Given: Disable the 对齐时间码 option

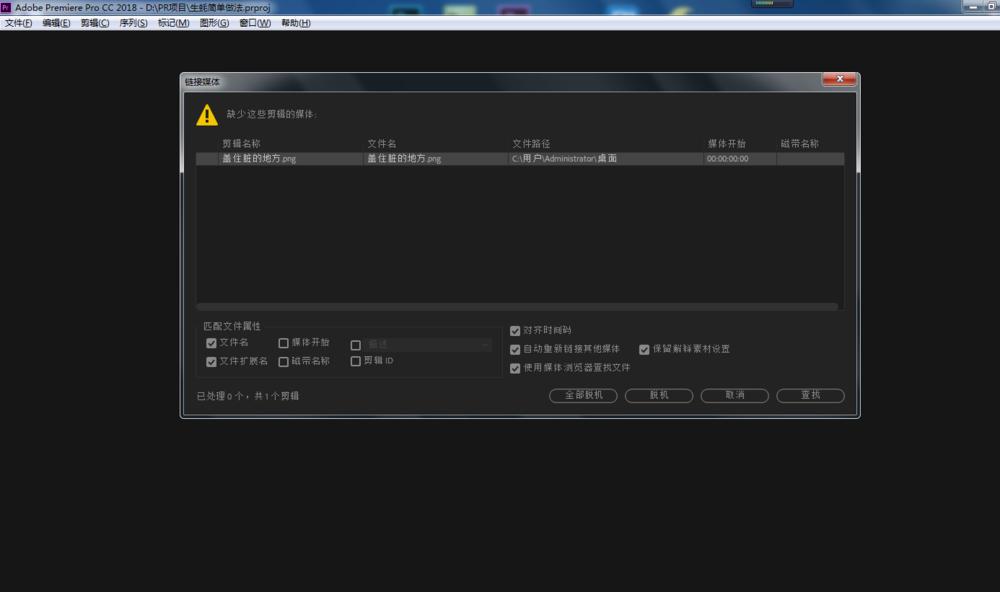Looking at the screenshot, I should [515, 330].
